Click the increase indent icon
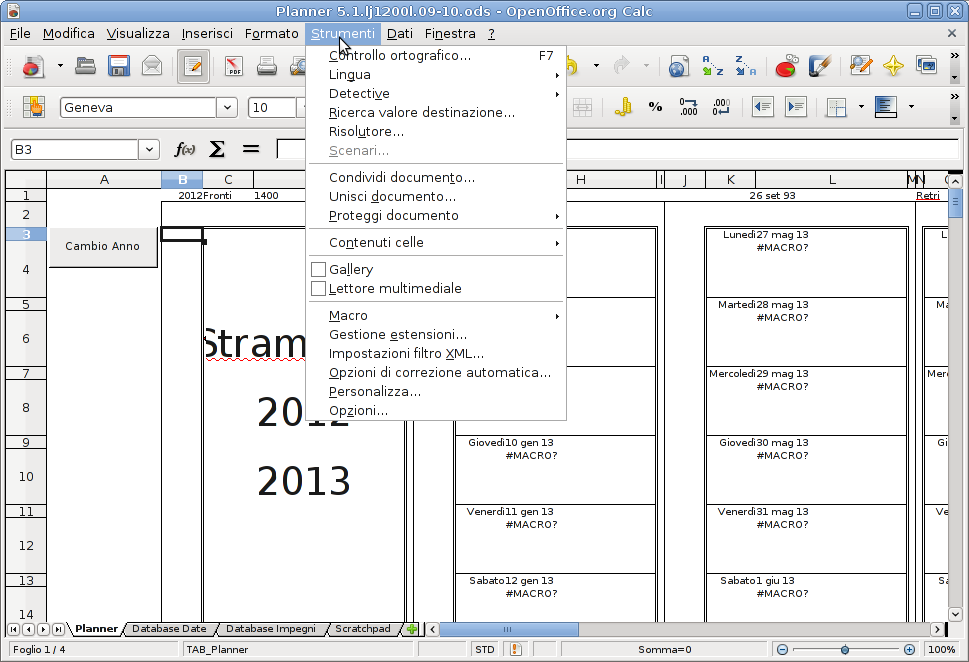The width and height of the screenshot is (969, 662). point(796,107)
